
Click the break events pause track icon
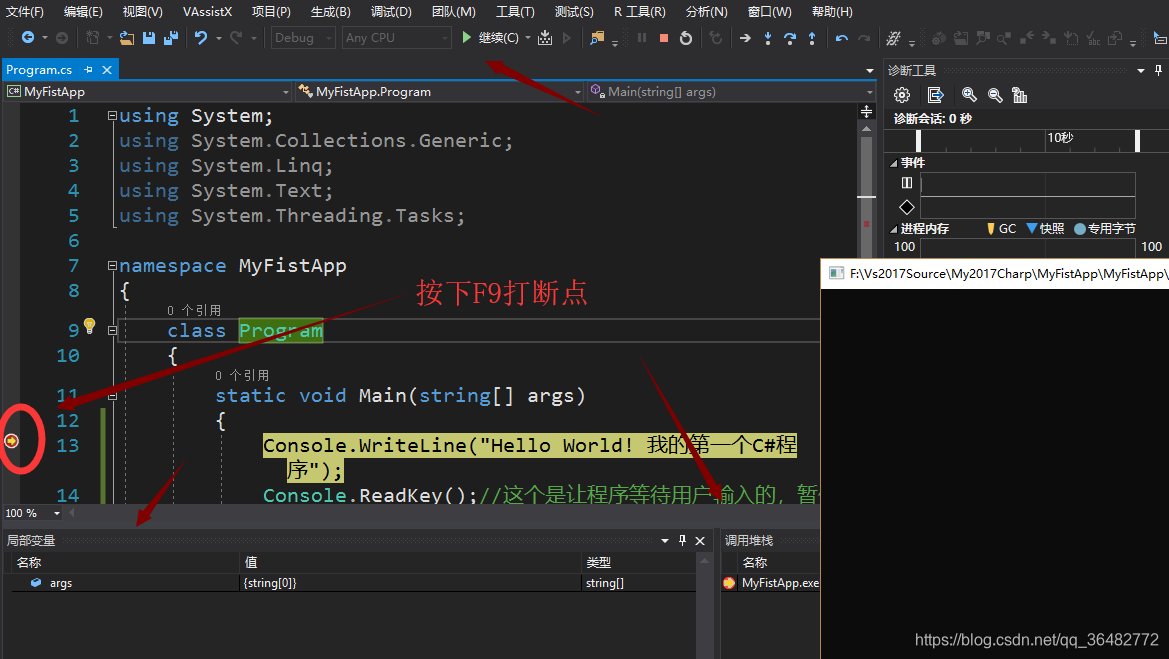pyautogui.click(x=907, y=183)
